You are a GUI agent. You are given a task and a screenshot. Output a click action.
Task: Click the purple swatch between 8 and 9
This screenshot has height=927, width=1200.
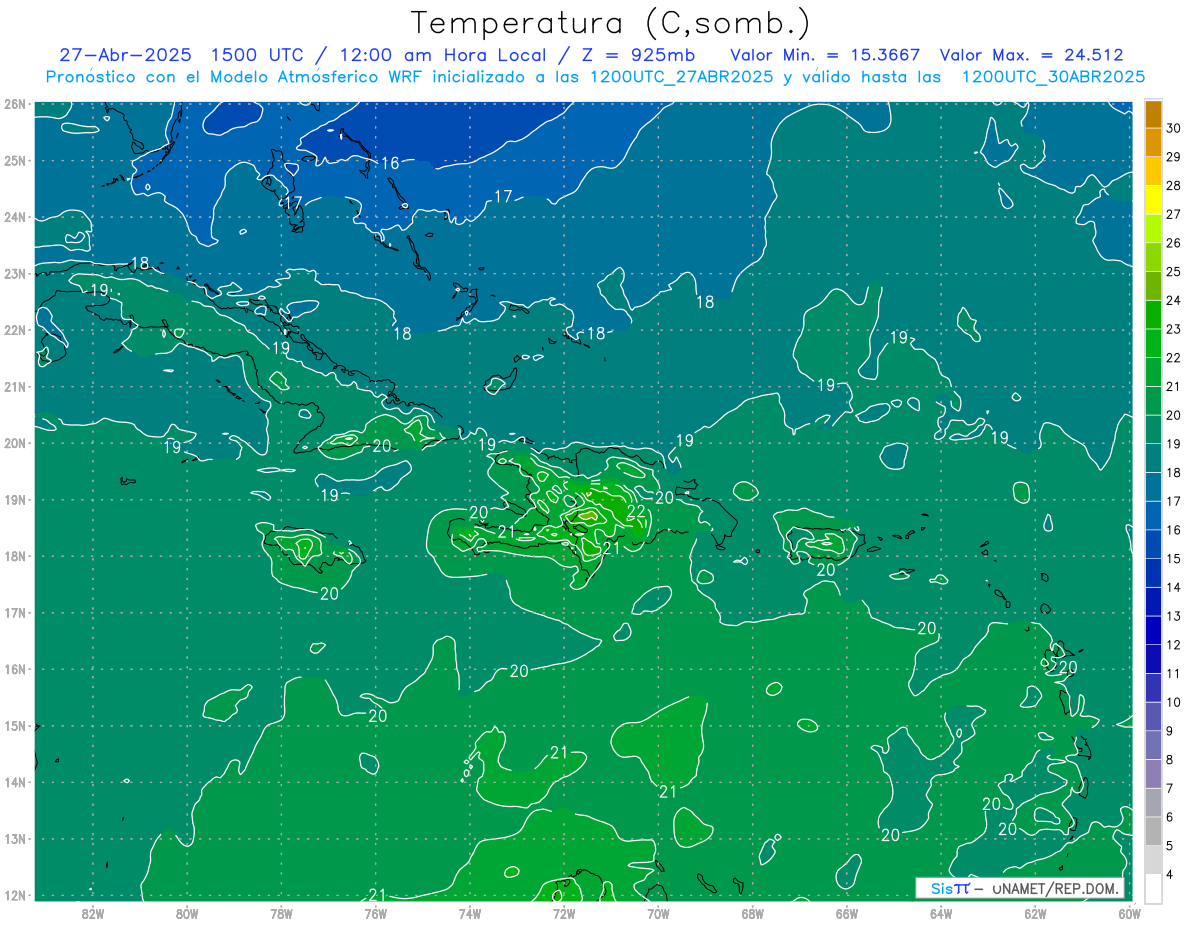pyautogui.click(x=1153, y=745)
